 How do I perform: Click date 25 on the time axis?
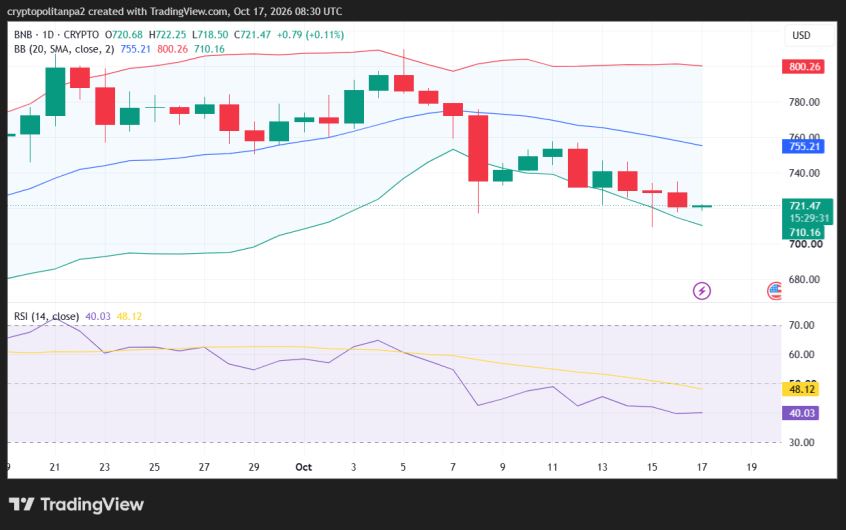coord(154,467)
